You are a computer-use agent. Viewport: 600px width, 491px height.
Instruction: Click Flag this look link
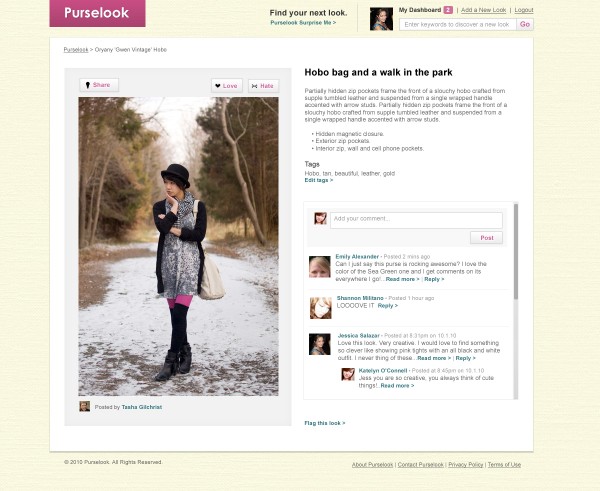pyautogui.click(x=325, y=423)
